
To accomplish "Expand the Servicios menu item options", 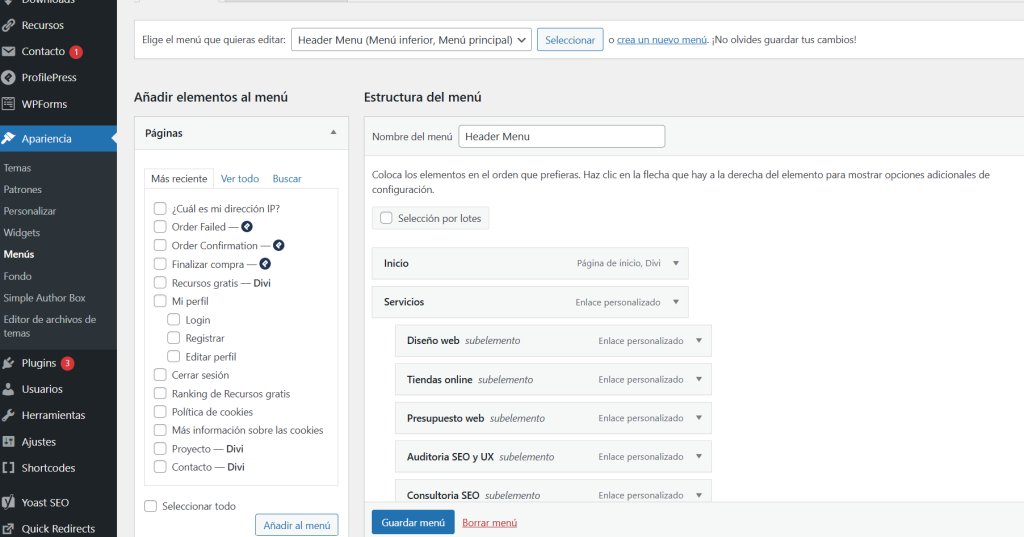I will click(676, 302).
